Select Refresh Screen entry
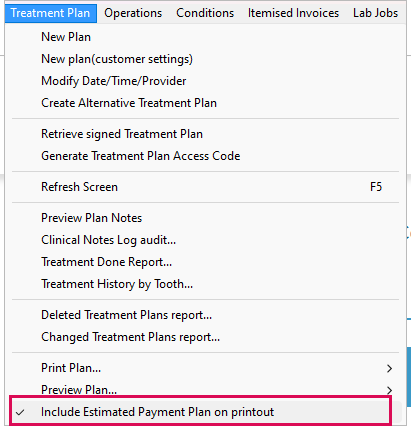Screen dimensions: 411x426 tap(205, 187)
